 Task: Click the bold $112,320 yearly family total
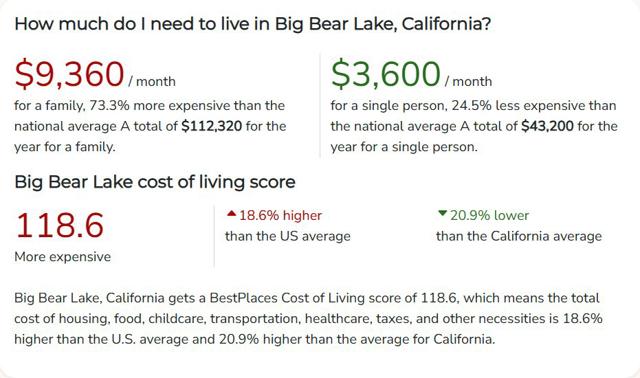211,126
